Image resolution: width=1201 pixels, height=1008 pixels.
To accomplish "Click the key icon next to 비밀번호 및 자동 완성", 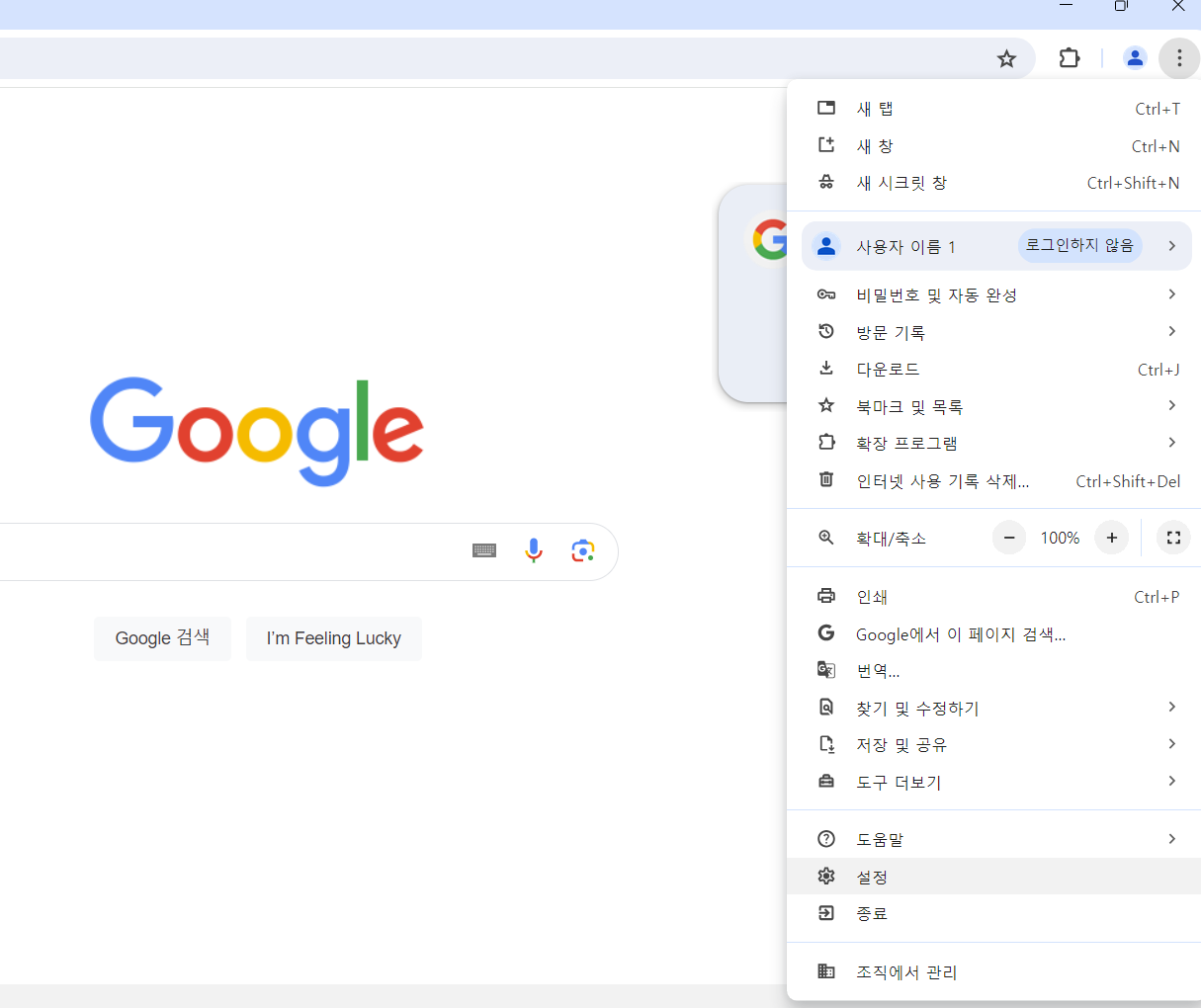I will tap(826, 294).
